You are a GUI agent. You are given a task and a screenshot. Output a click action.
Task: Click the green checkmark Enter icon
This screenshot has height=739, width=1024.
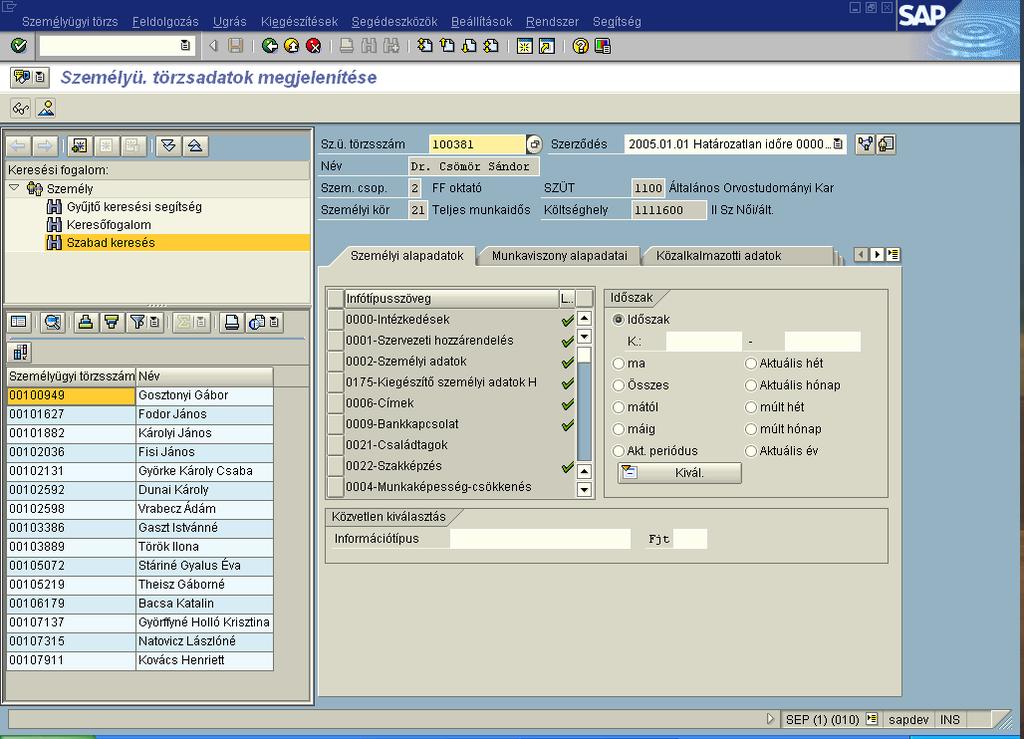point(19,46)
